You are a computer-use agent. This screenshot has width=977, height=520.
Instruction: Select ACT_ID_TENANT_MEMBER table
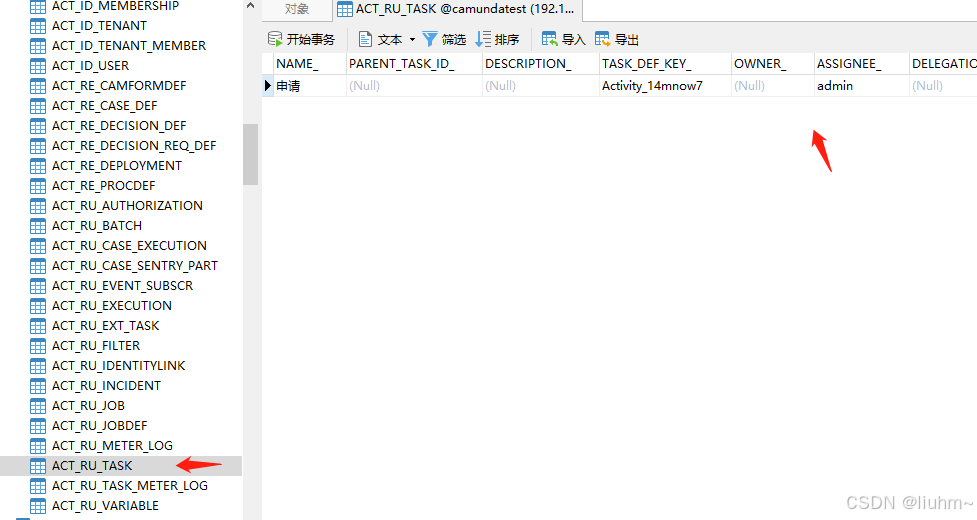pos(129,46)
